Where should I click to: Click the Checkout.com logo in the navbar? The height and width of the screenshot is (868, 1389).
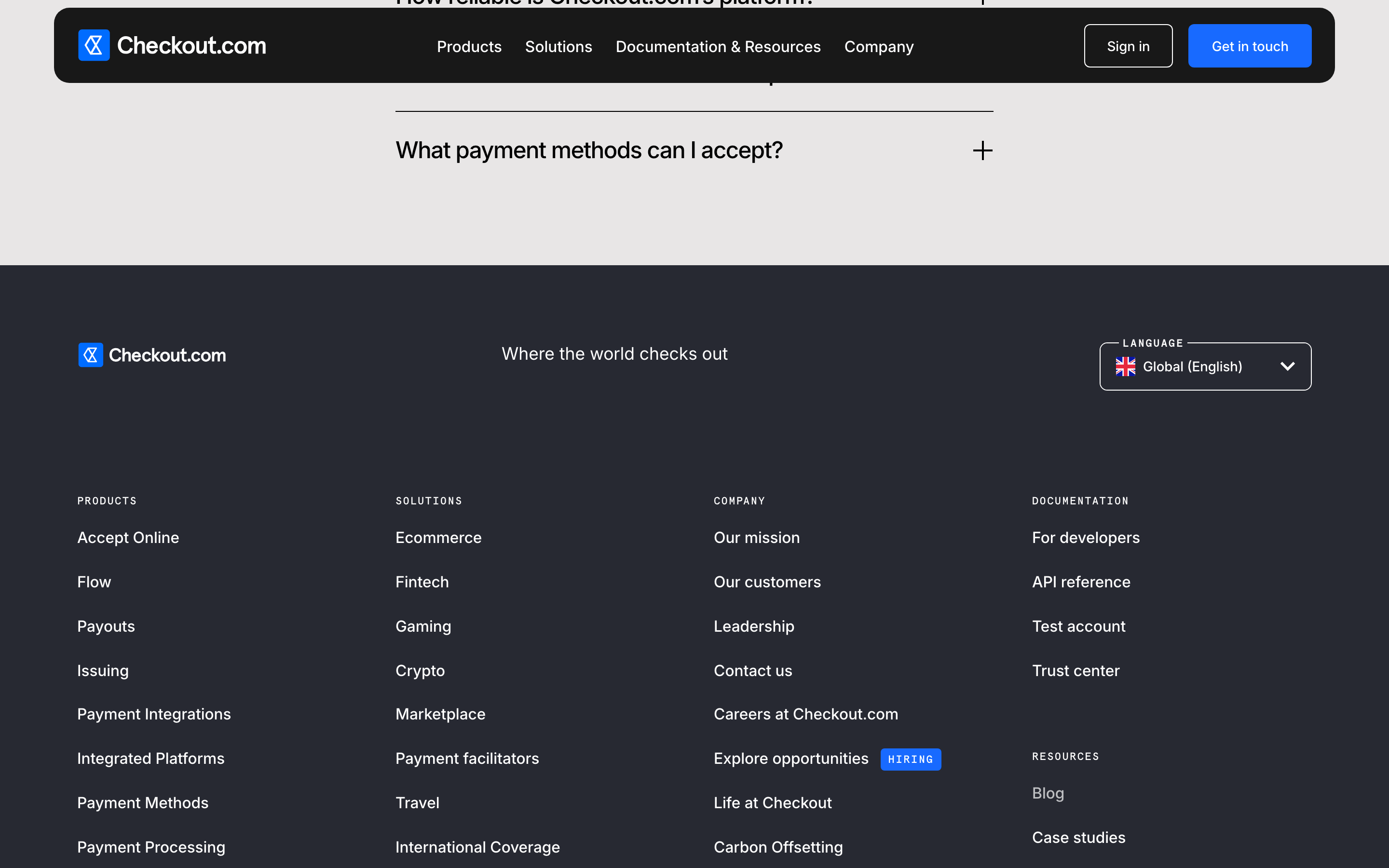click(x=172, y=45)
